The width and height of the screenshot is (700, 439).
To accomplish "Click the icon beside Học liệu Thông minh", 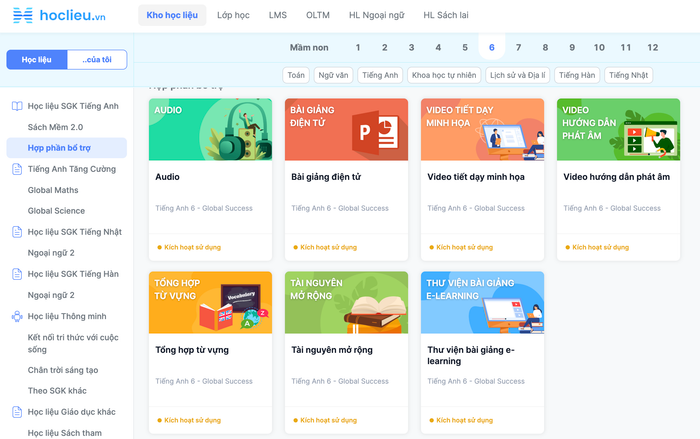I will [x=17, y=316].
